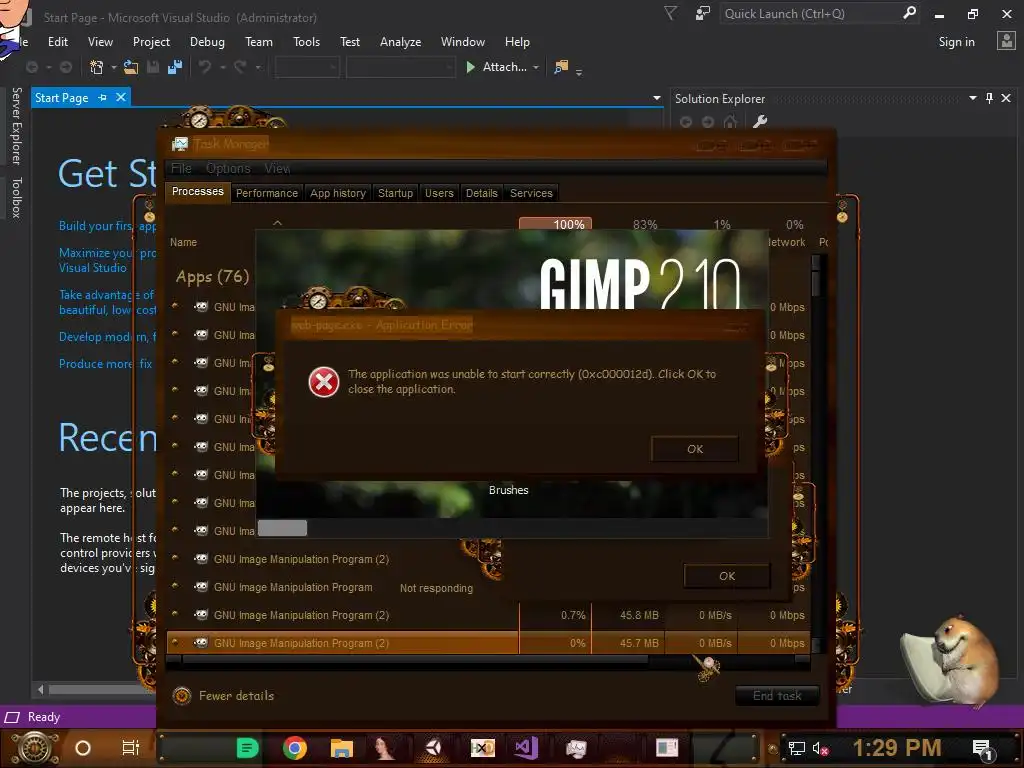
Task: Click the Solution Explorer properties wrench icon
Action: tap(760, 121)
